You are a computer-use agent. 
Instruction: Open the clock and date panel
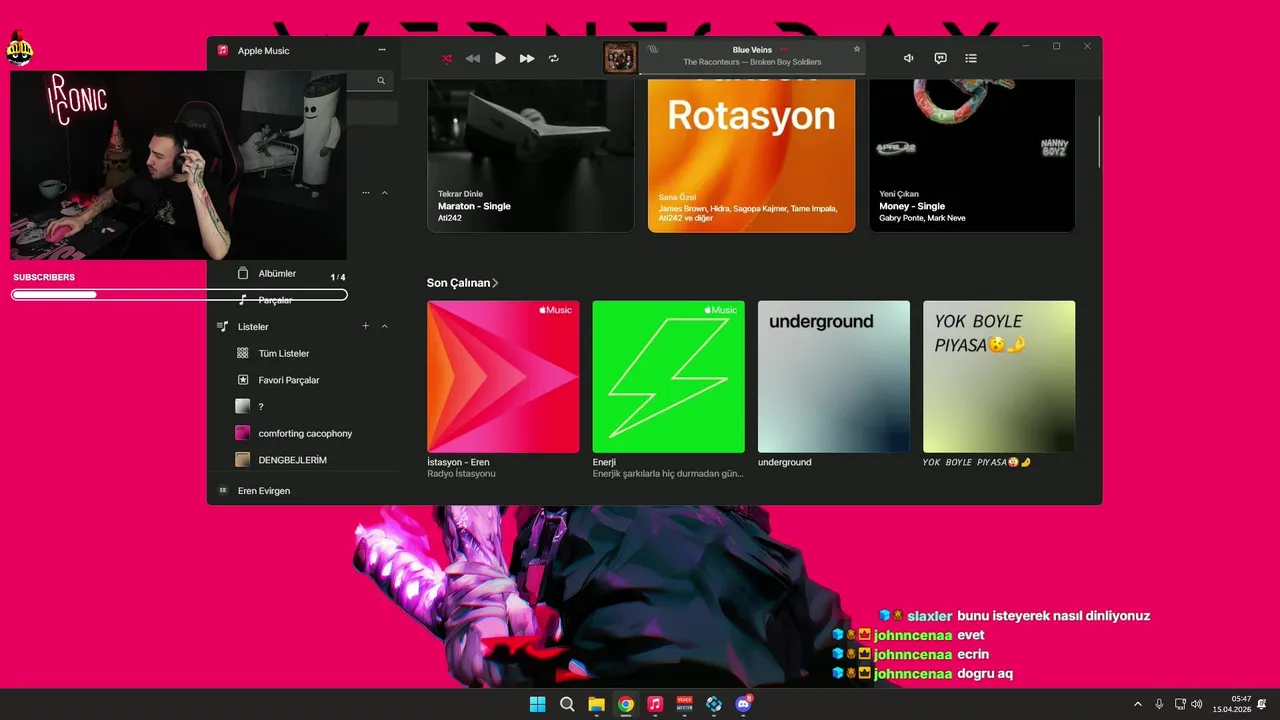(x=1231, y=704)
